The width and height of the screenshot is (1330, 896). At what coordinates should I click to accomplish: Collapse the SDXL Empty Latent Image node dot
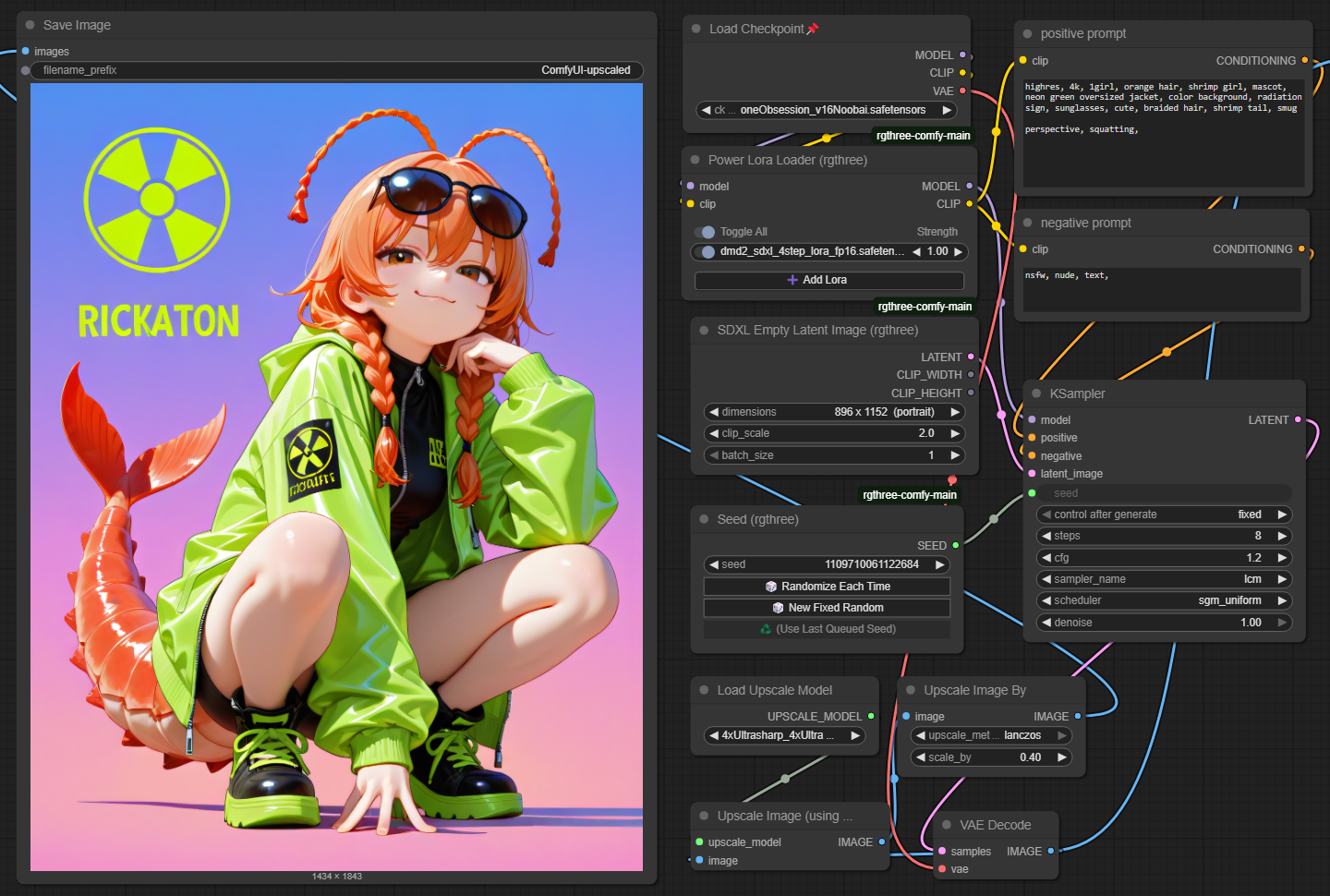(x=705, y=330)
